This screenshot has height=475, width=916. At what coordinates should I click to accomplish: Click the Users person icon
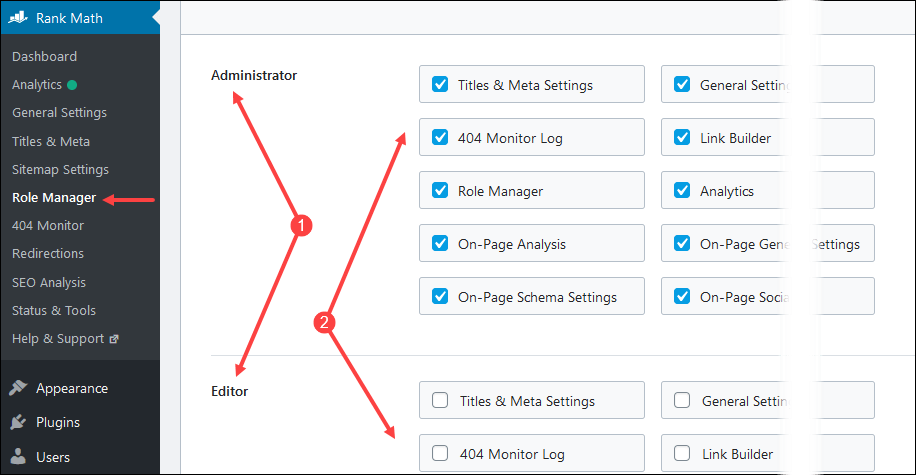point(18,457)
